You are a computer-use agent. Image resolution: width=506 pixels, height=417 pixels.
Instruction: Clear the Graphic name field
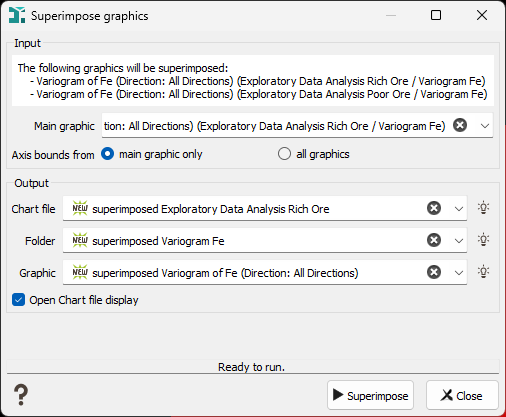click(x=434, y=272)
